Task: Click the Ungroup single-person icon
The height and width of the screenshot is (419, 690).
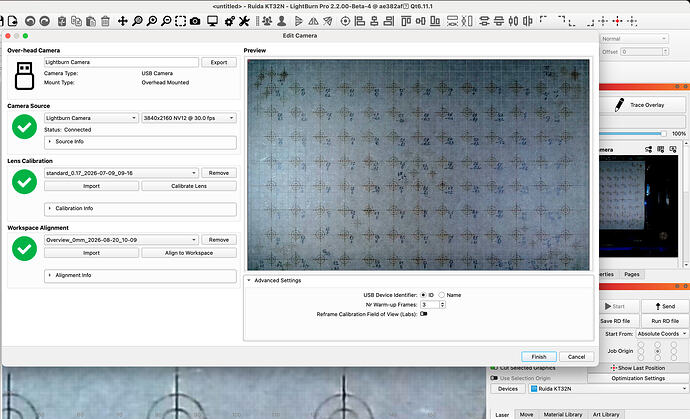Action: click(282, 21)
